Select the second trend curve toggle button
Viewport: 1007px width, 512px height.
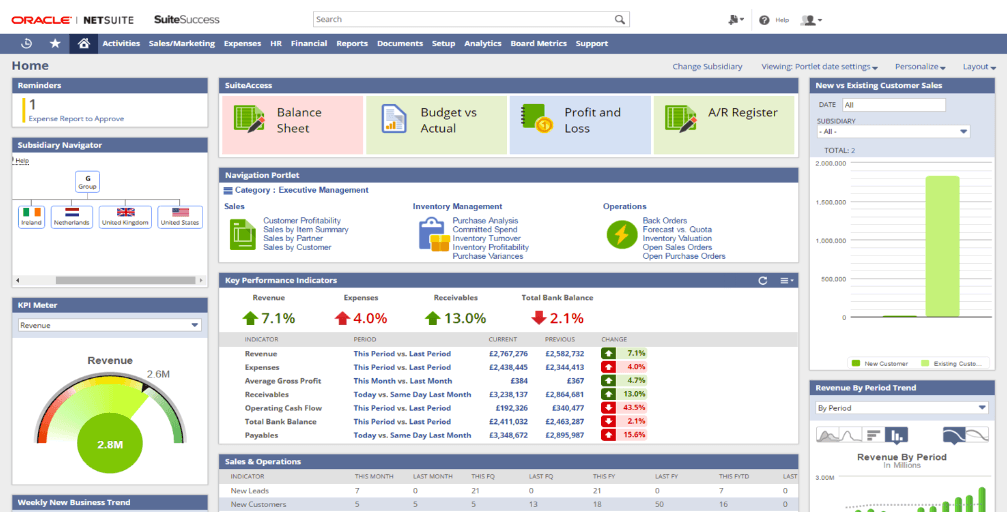[977, 435]
